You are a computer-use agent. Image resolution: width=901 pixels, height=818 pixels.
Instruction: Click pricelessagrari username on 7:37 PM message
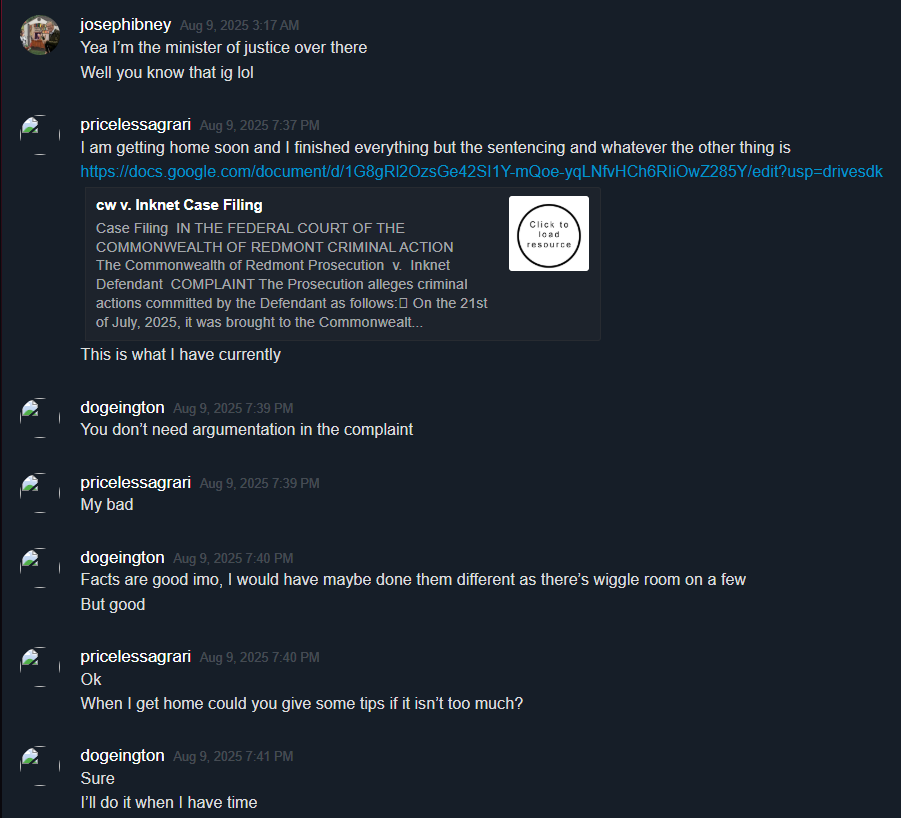tap(136, 125)
